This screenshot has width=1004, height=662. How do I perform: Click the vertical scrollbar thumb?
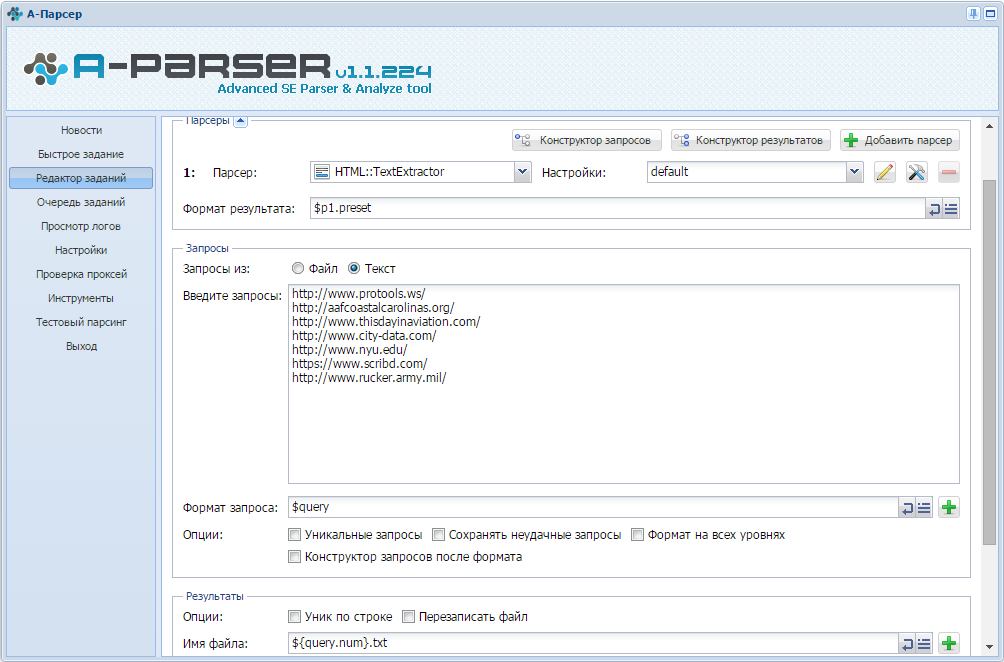pyautogui.click(x=989, y=362)
